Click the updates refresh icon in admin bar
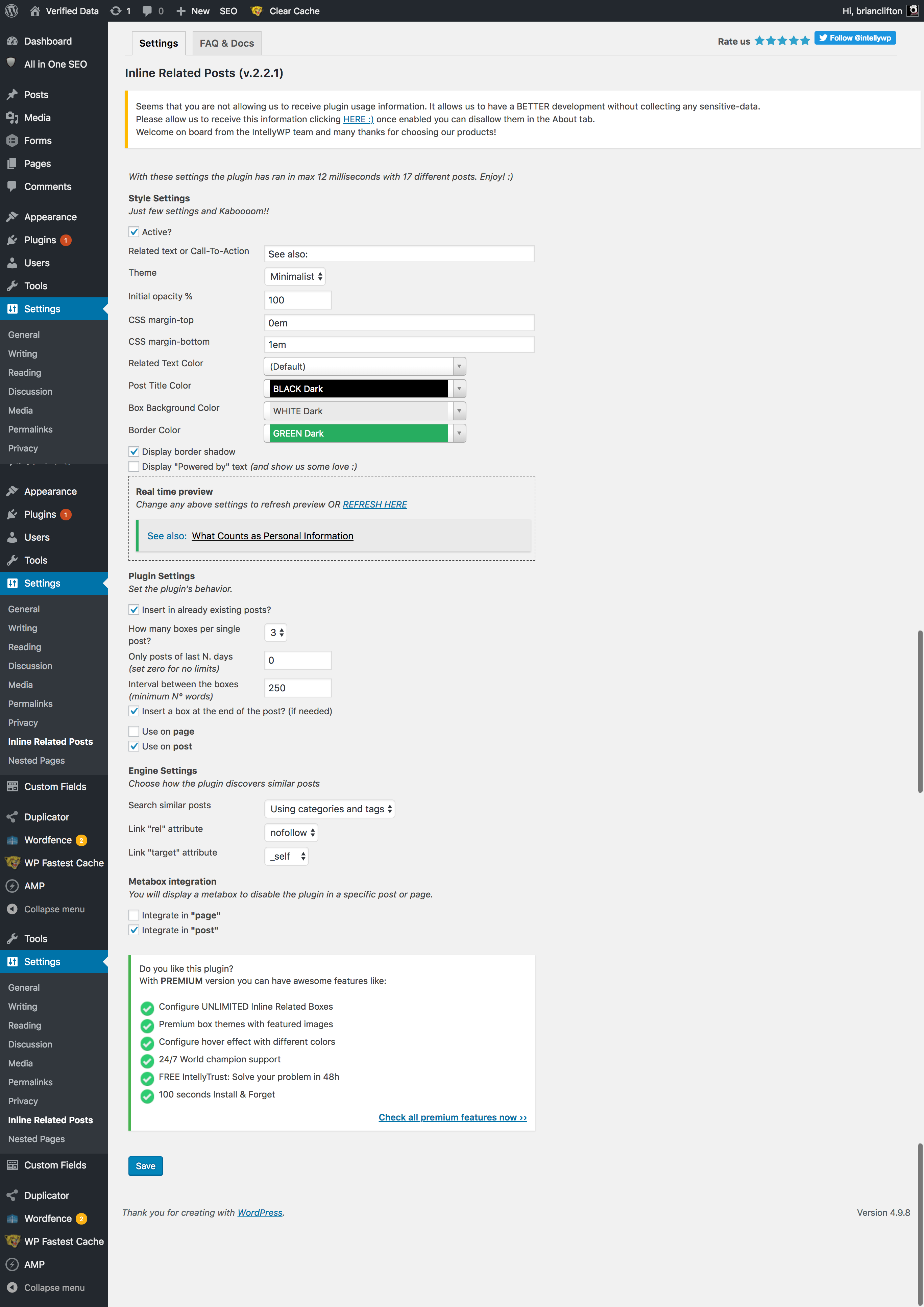 [x=116, y=11]
